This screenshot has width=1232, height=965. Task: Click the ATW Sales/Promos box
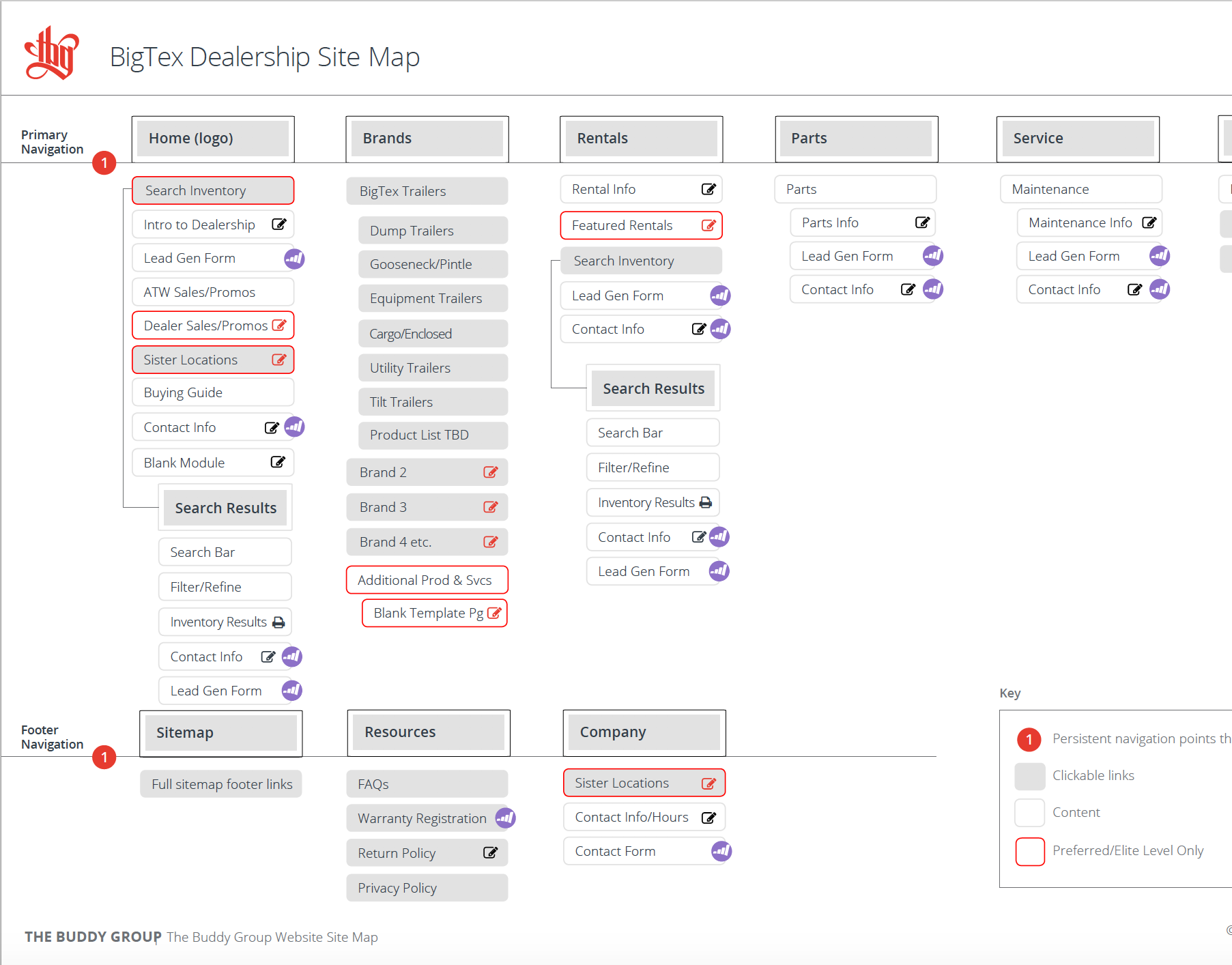pyautogui.click(x=213, y=292)
